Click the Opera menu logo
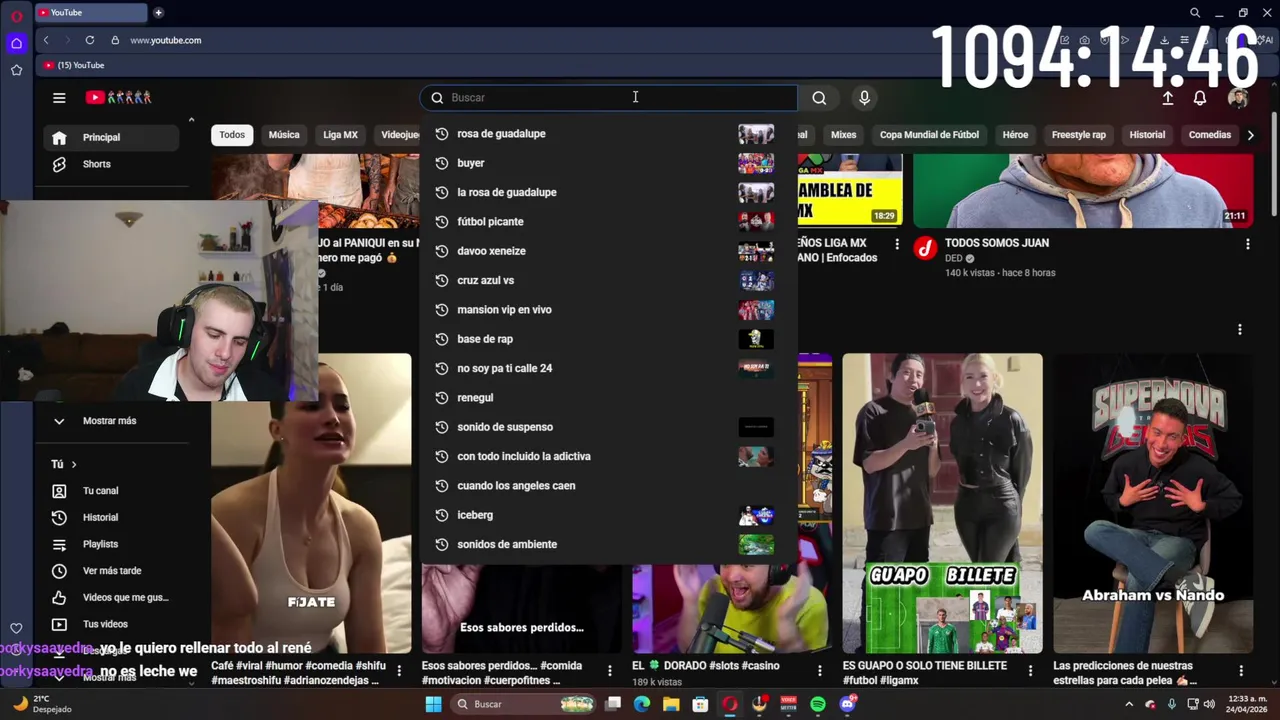 tap(16, 15)
